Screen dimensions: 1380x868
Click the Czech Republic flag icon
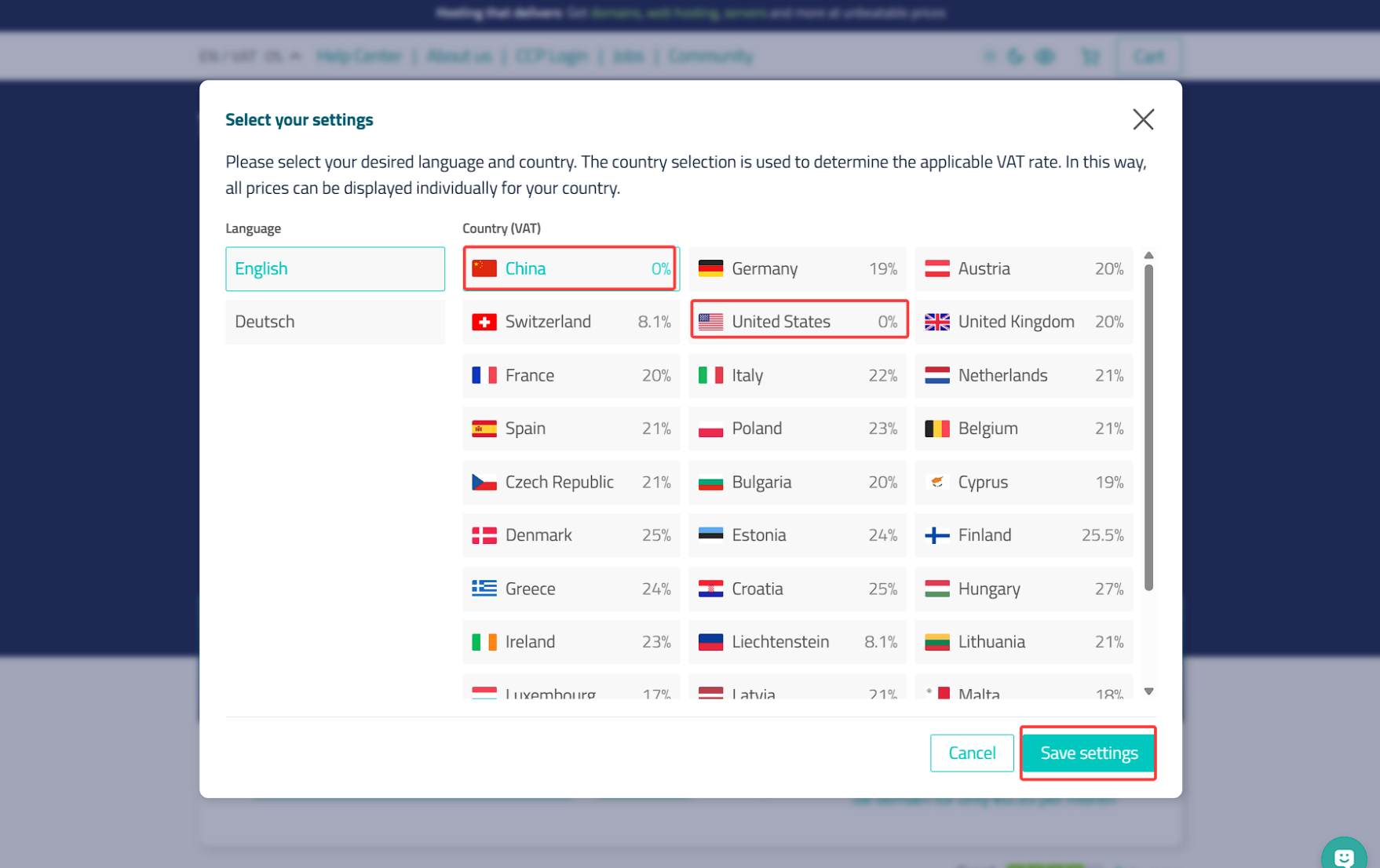(484, 482)
